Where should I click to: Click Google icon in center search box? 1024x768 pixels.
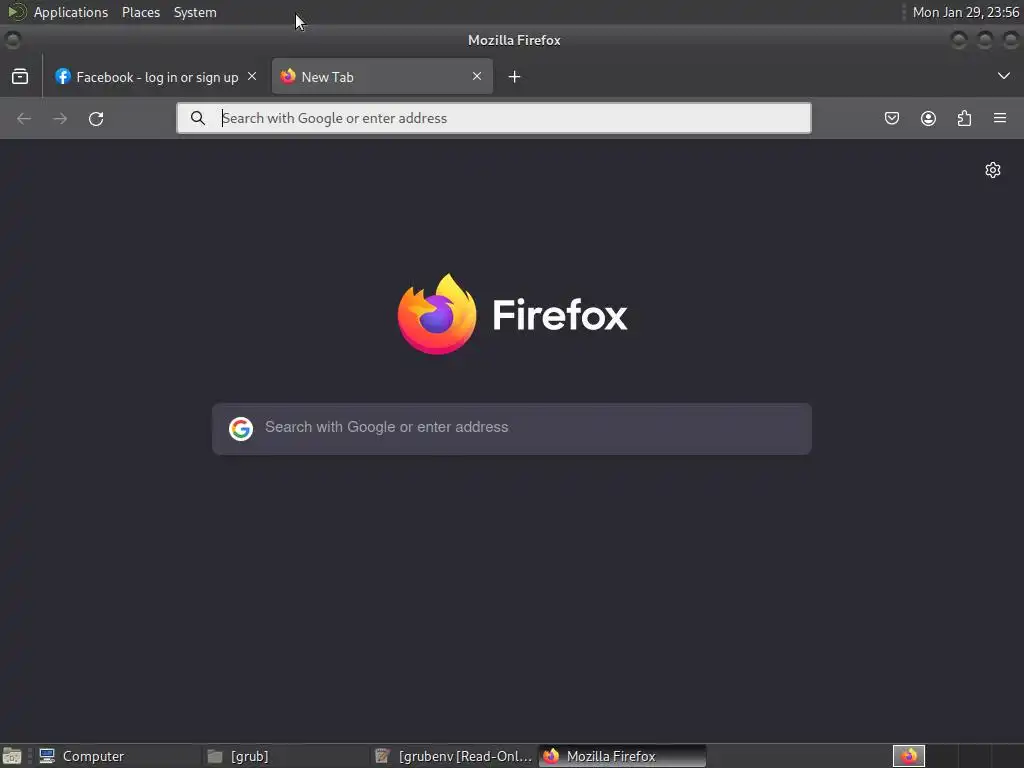click(241, 428)
